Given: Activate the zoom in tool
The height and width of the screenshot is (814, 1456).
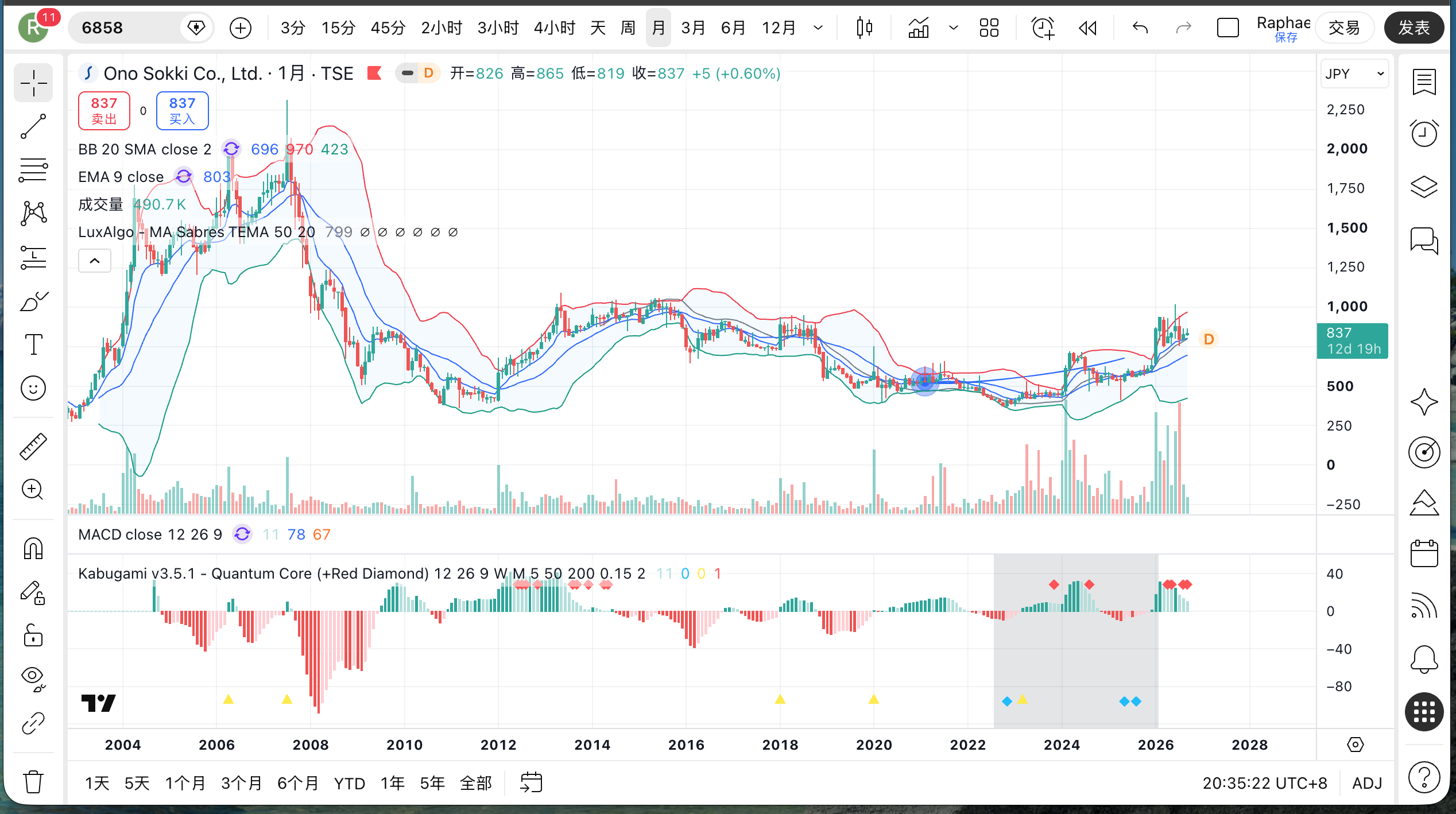Looking at the screenshot, I should pos(33,490).
